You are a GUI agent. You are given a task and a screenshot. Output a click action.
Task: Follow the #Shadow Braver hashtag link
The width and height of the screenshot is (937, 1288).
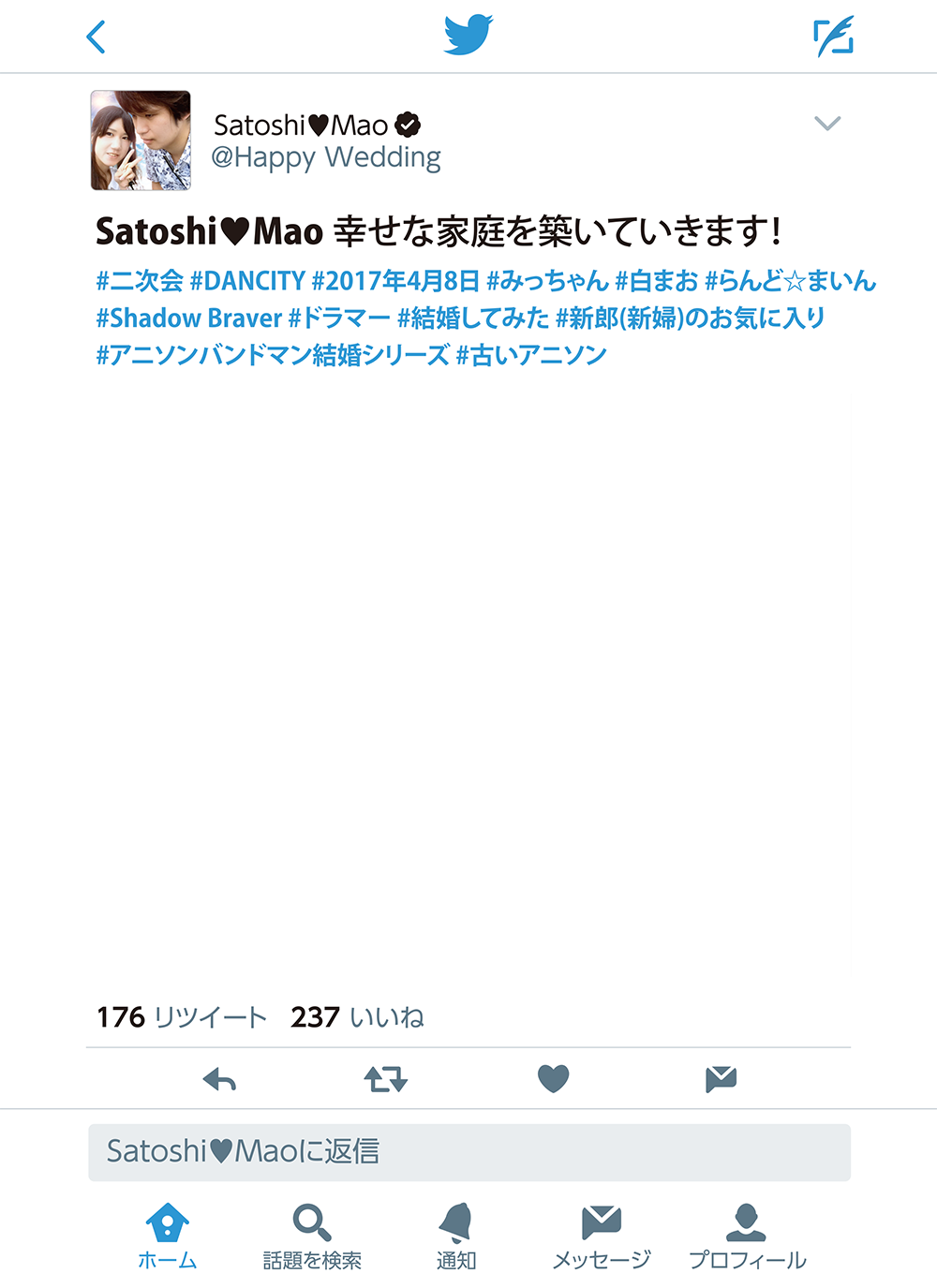[188, 318]
